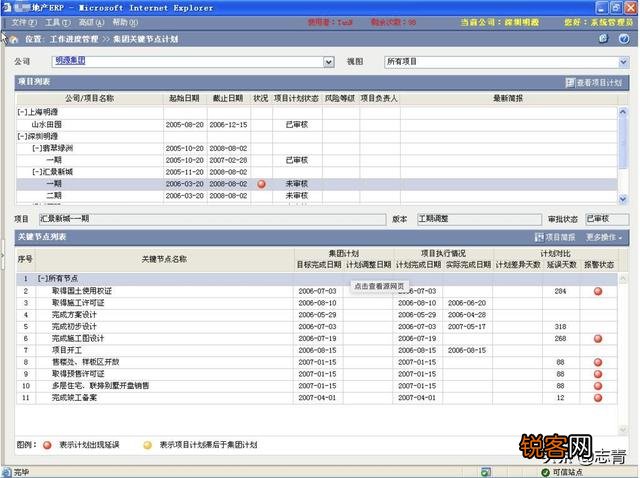Collapse the 上海明源 tree node
This screenshot has height=478, width=640.
coord(22,112)
